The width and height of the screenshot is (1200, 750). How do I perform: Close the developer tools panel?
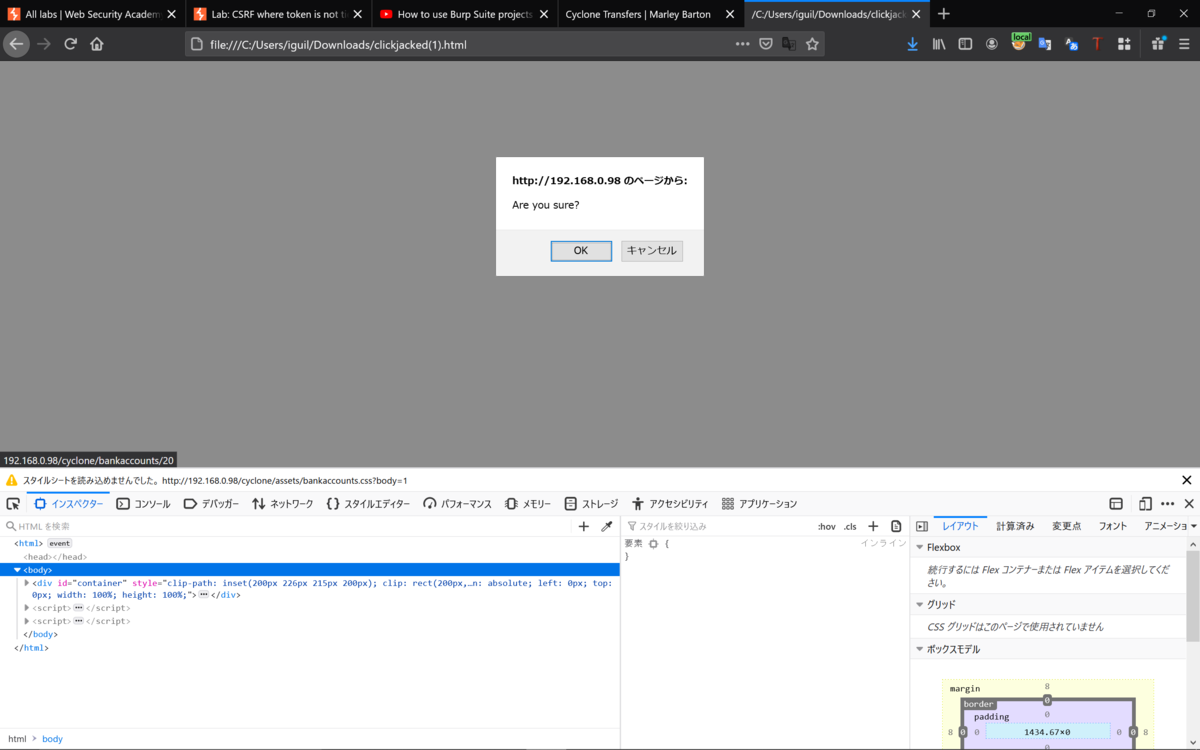[1189, 504]
